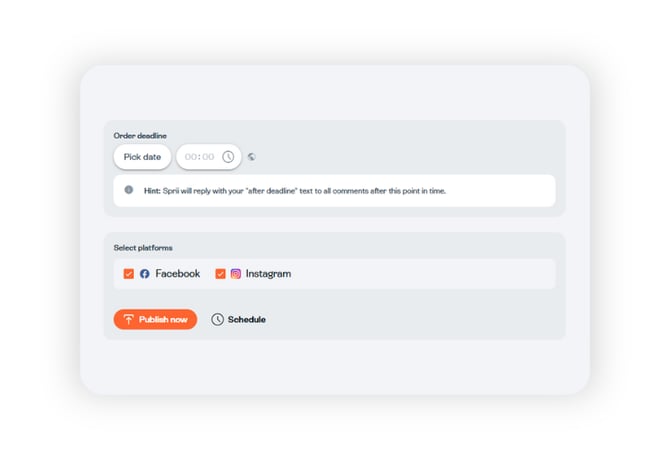Click the Order deadline heading
The width and height of the screenshot is (670, 460).
click(140, 135)
